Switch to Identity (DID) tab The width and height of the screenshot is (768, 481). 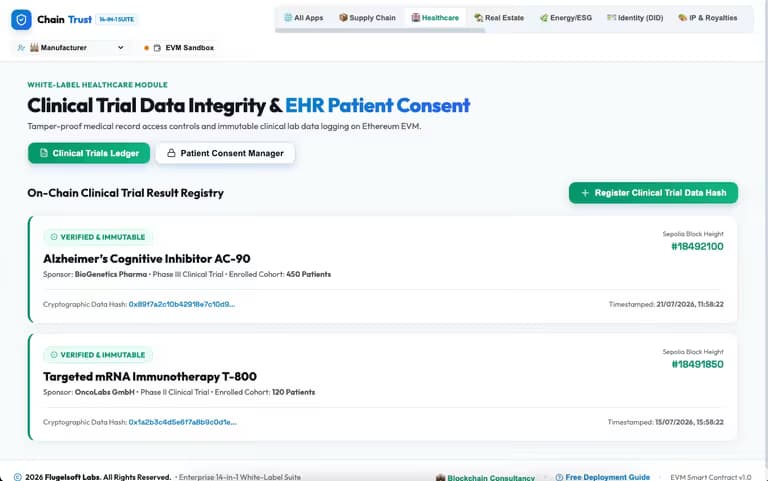635,18
